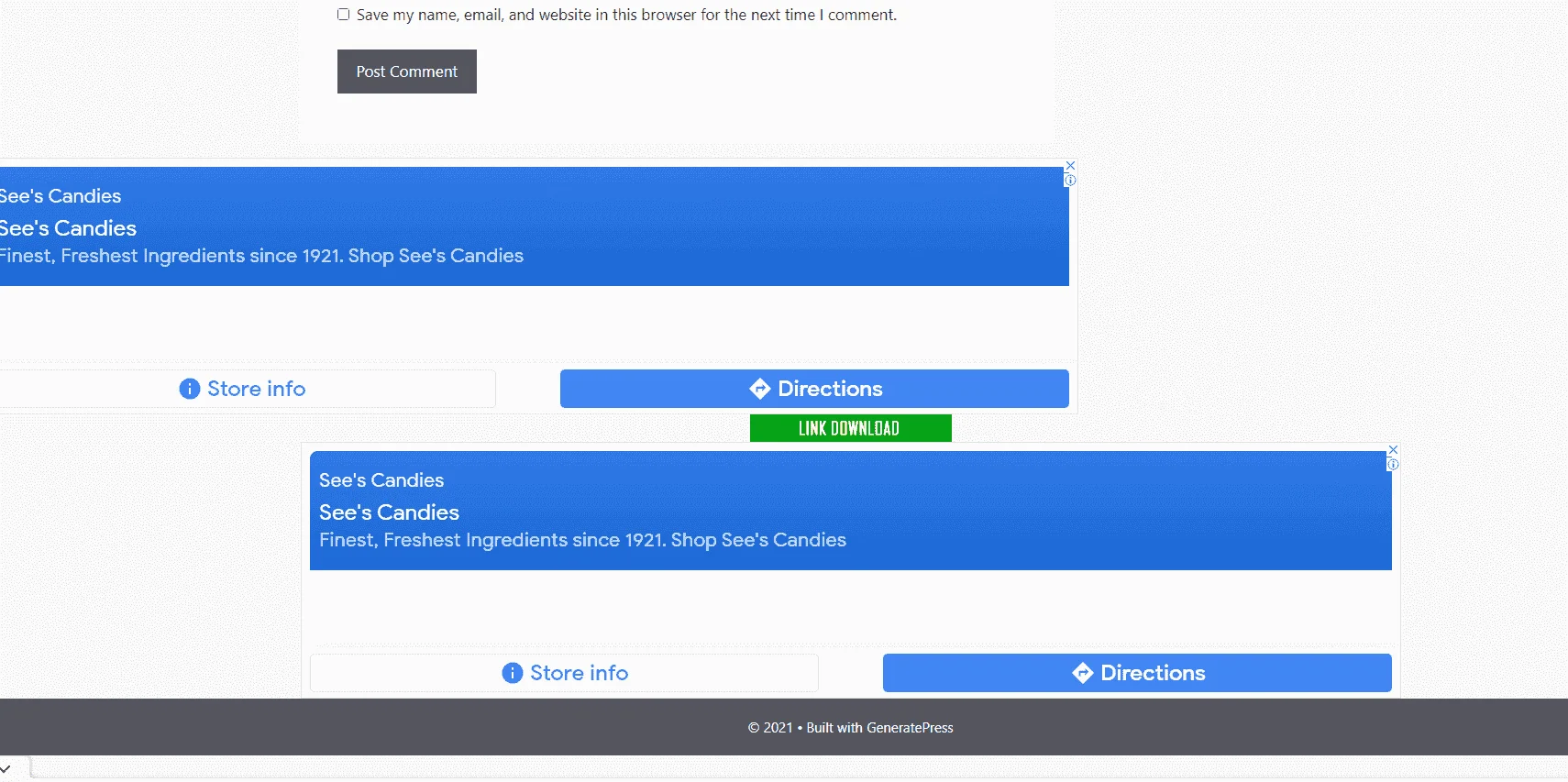Open the GeneratePress footer link

pyautogui.click(x=910, y=728)
